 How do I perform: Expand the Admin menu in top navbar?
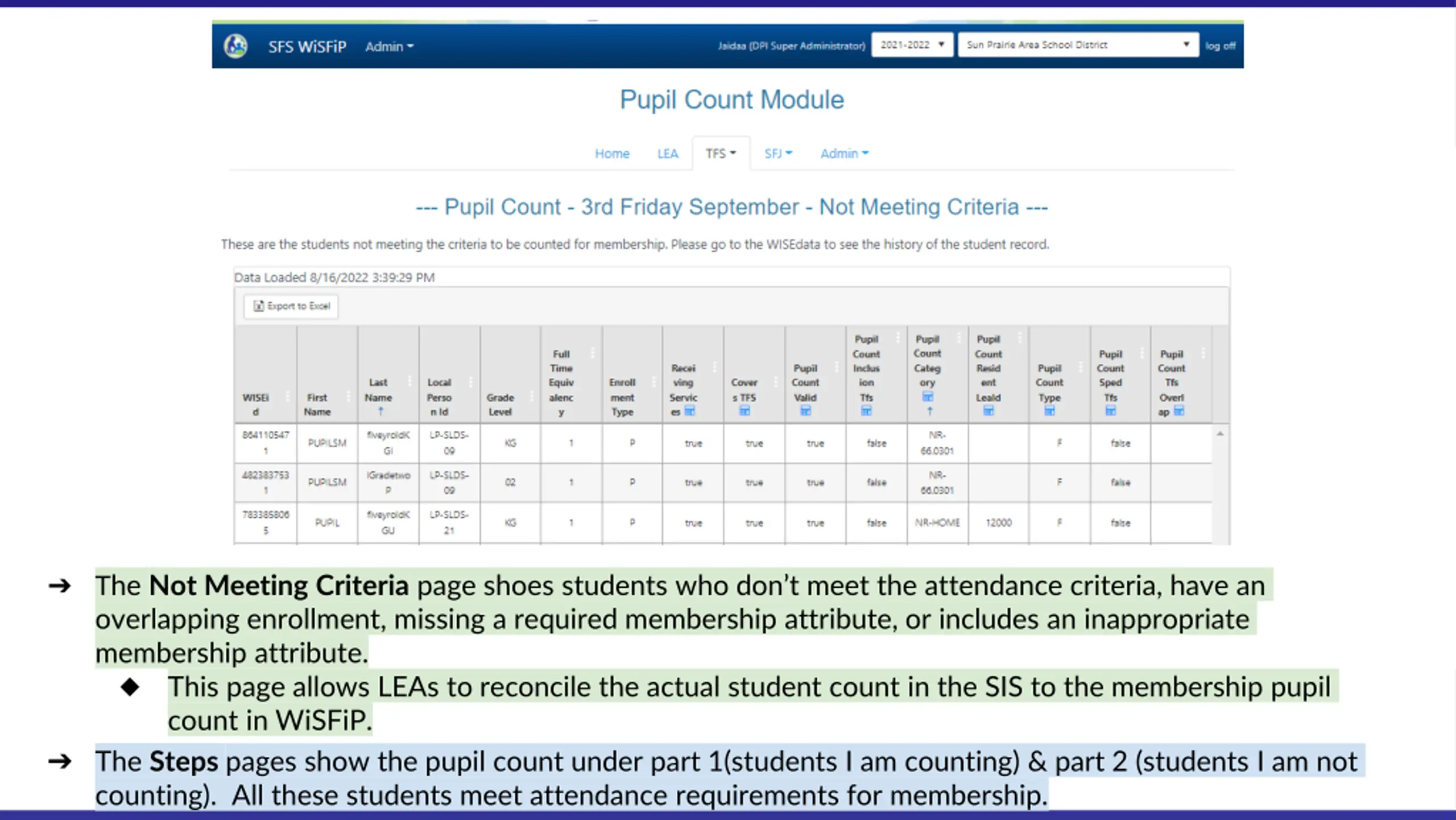click(x=390, y=47)
